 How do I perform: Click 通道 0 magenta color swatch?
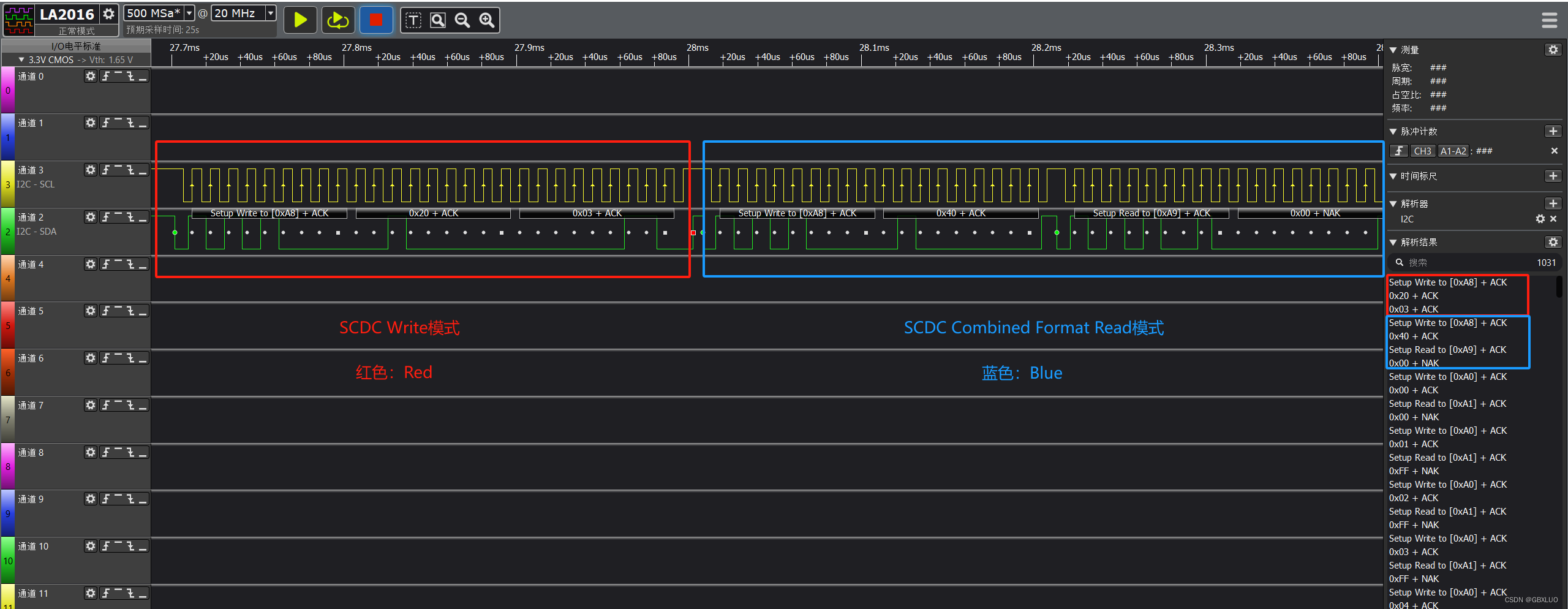pyautogui.click(x=7, y=90)
